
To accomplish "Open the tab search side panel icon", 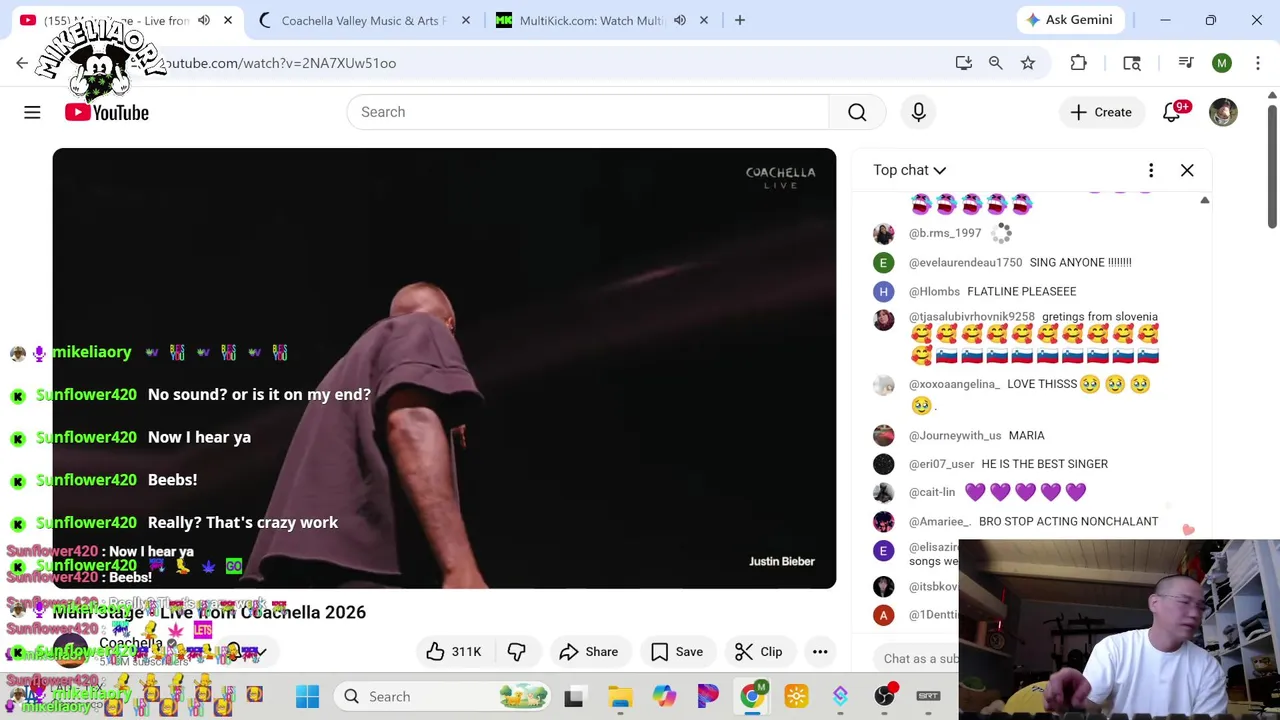I will coord(1132,63).
